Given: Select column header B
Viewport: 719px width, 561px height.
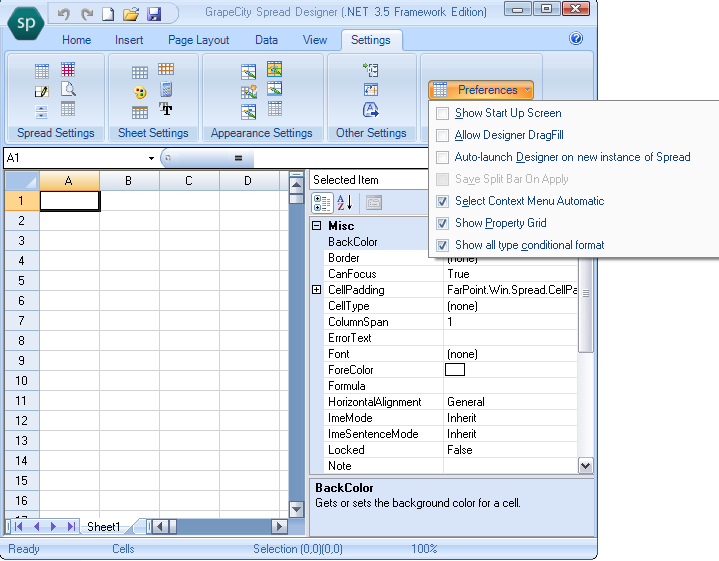Looking at the screenshot, I should coord(129,181).
